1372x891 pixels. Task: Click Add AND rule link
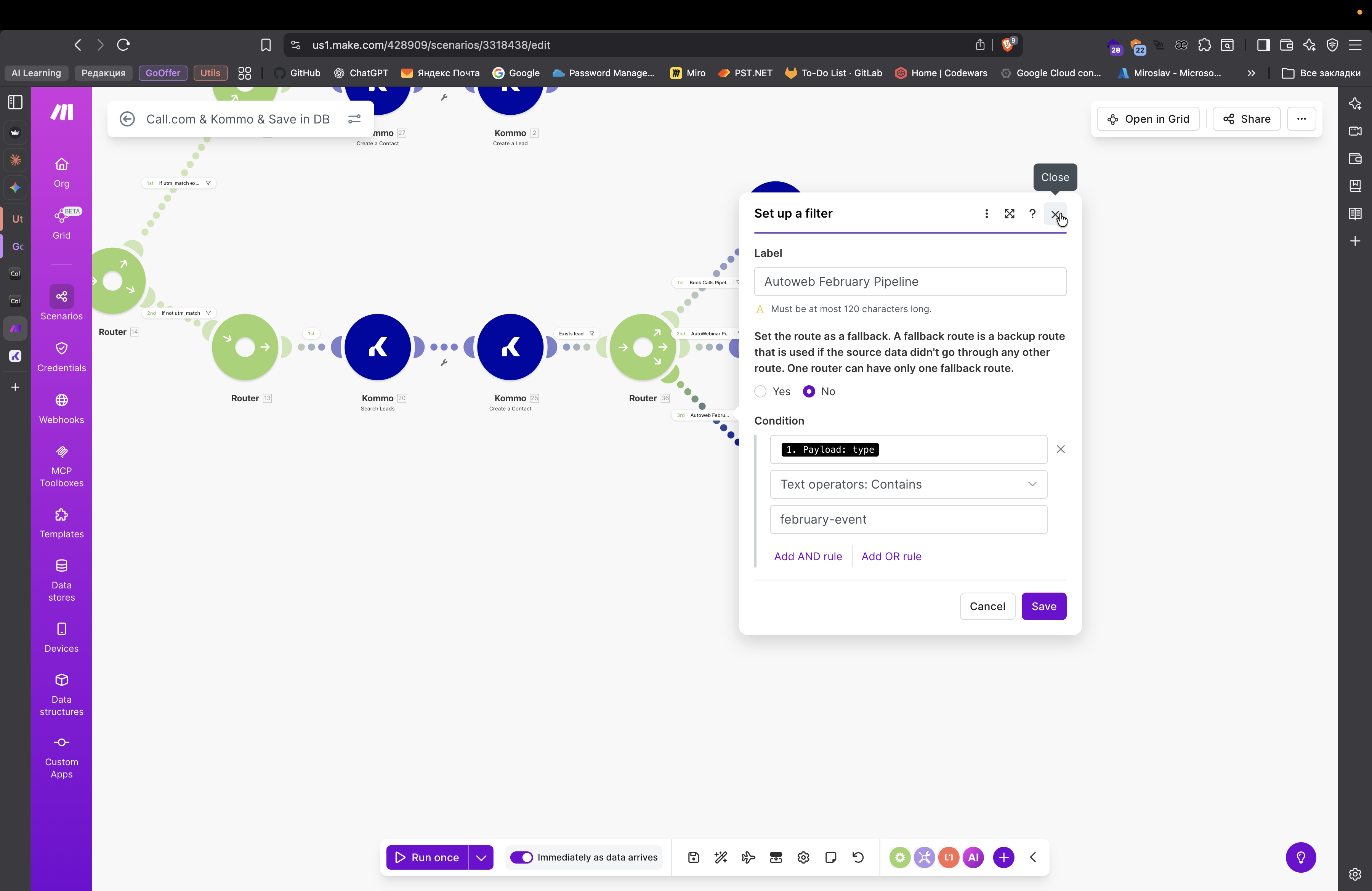(x=808, y=556)
